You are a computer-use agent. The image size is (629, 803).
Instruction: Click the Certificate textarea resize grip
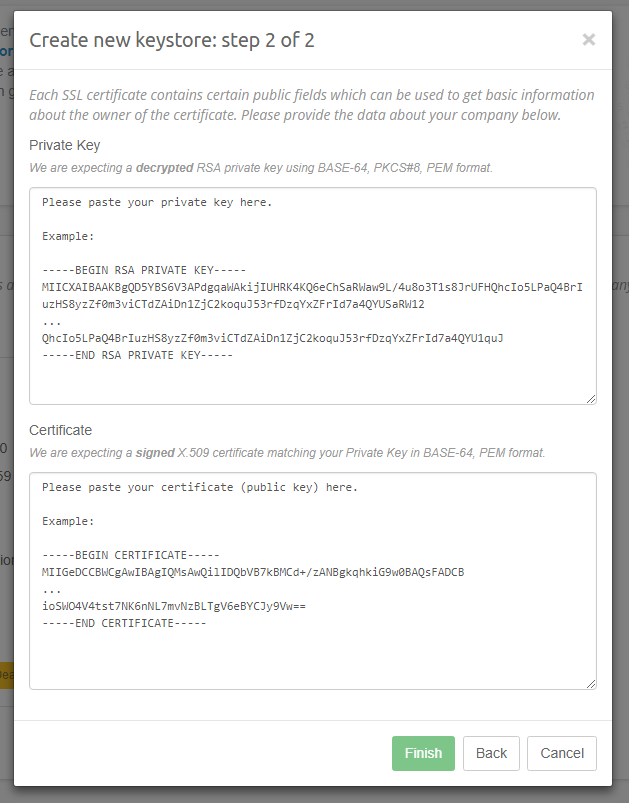592,683
